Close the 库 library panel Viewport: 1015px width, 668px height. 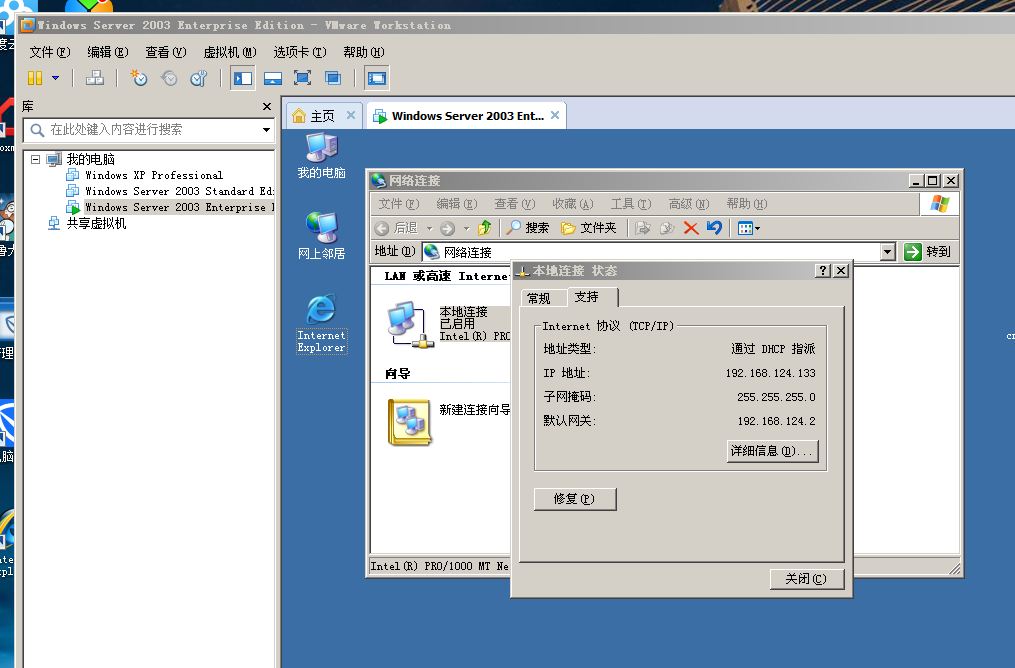[x=267, y=106]
